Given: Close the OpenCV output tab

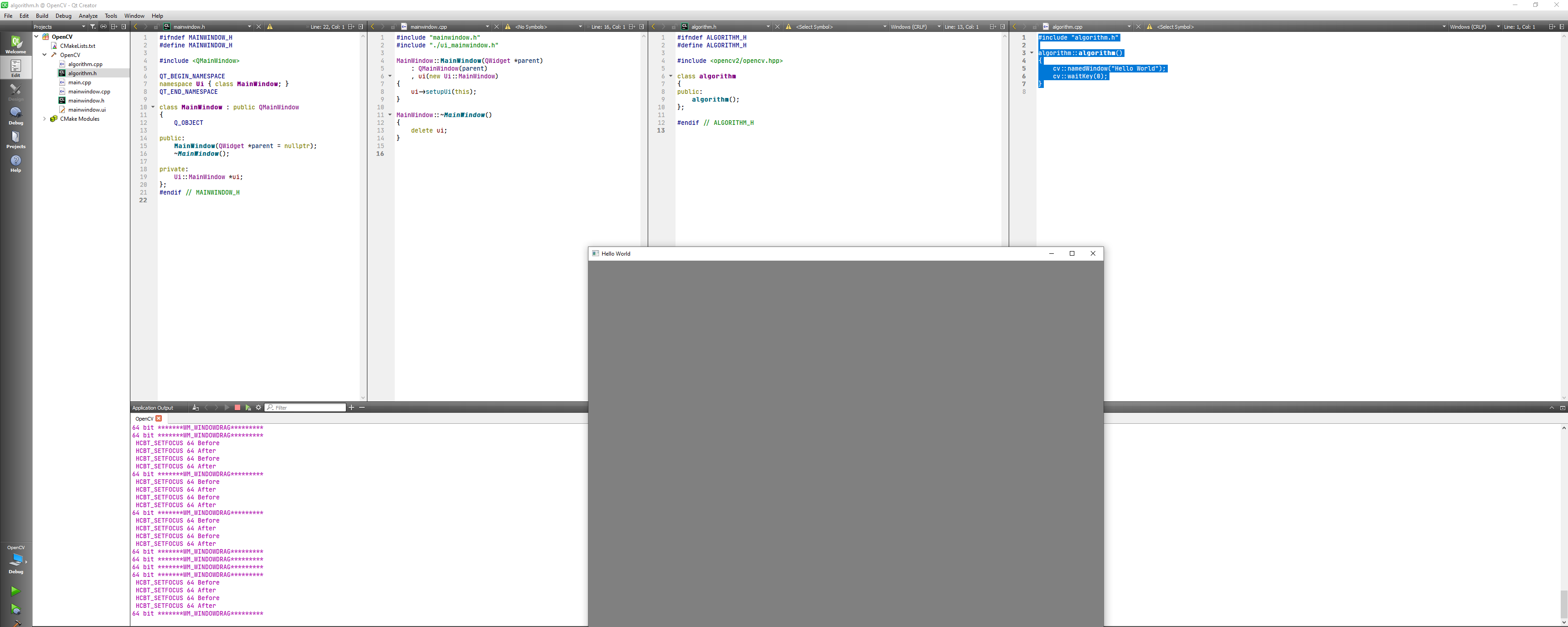Looking at the screenshot, I should click(159, 419).
